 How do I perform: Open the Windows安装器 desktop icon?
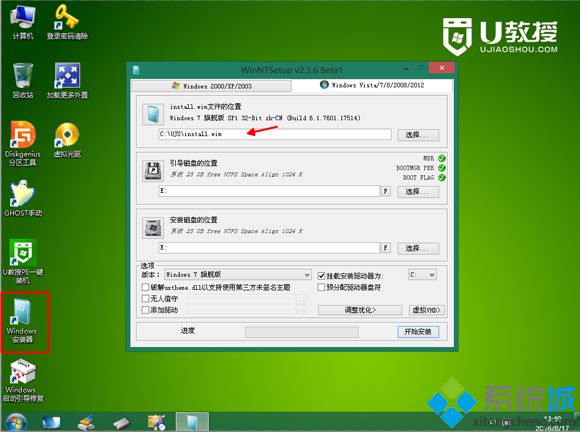22,321
